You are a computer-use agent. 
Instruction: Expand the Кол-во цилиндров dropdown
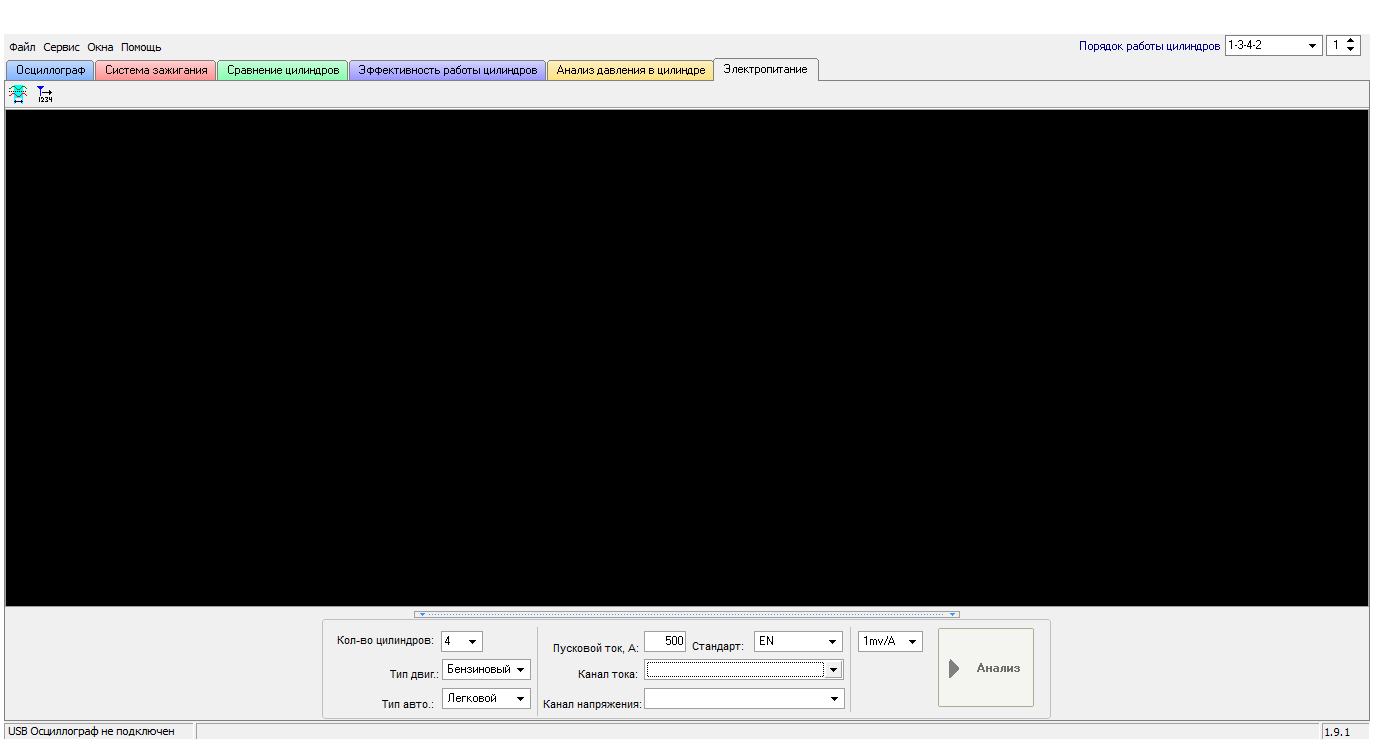(x=473, y=642)
